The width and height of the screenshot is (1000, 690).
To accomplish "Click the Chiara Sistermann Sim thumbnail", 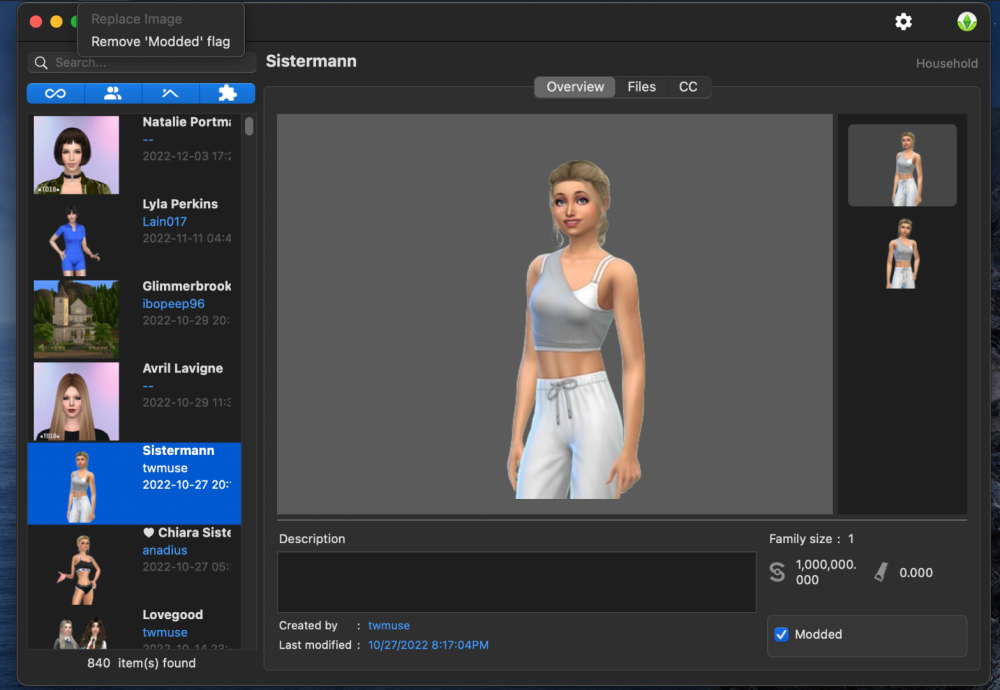I will (80, 569).
